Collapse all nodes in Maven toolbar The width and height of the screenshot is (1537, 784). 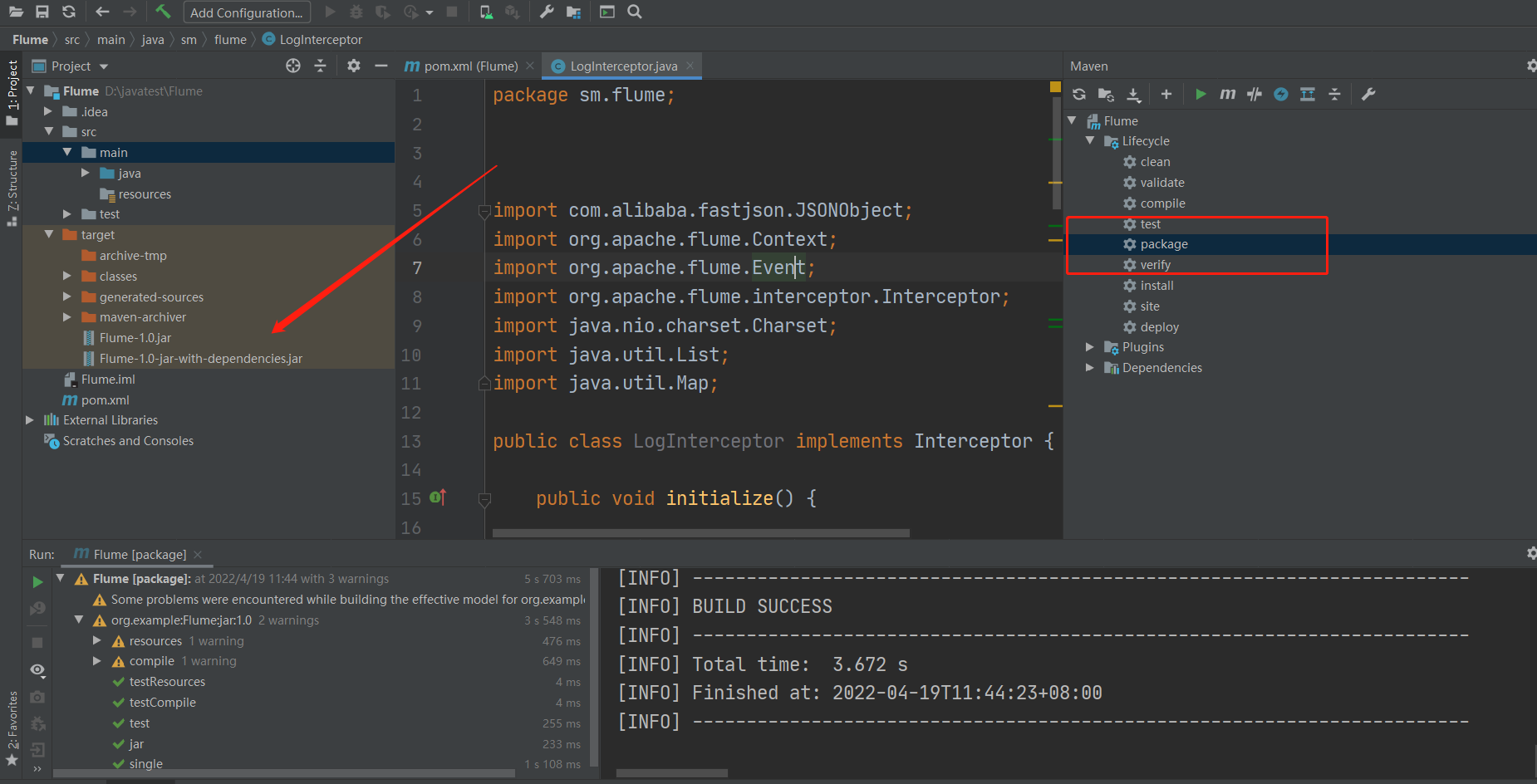pos(1335,94)
